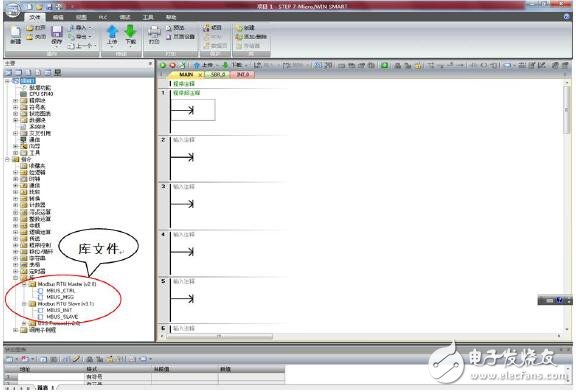Image resolution: width=576 pixels, height=392 pixels.
Task: Click the editor's horizontal scrollbar thumb
Action: tap(220, 336)
